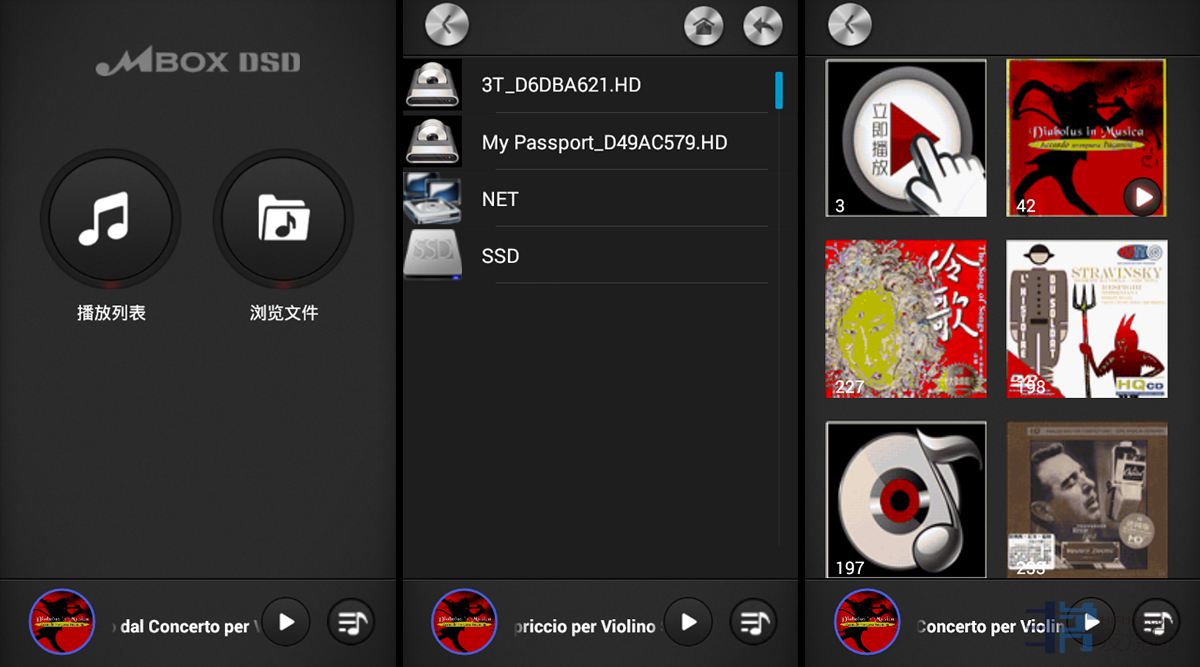Click the home icon in file browser header
1200x667 pixels.
click(703, 27)
